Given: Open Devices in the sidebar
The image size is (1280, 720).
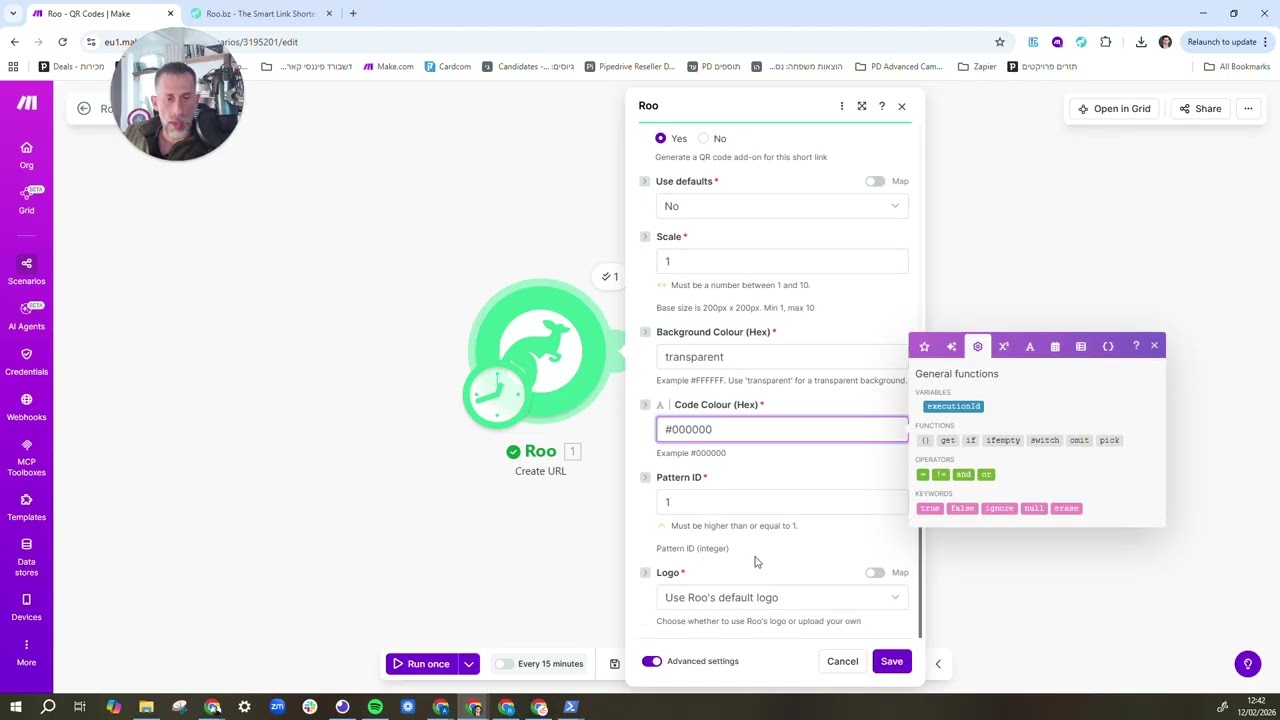Looking at the screenshot, I should 26,607.
